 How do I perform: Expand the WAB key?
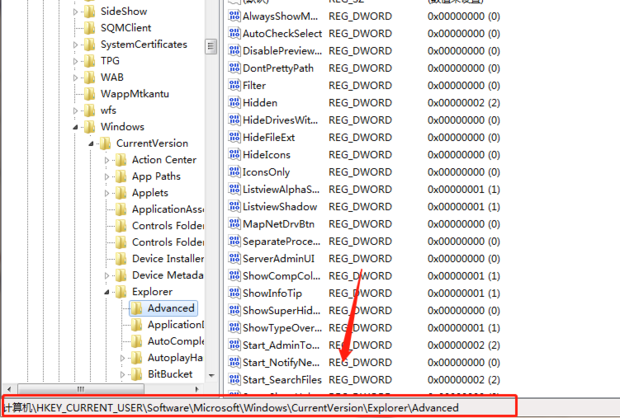pos(75,78)
